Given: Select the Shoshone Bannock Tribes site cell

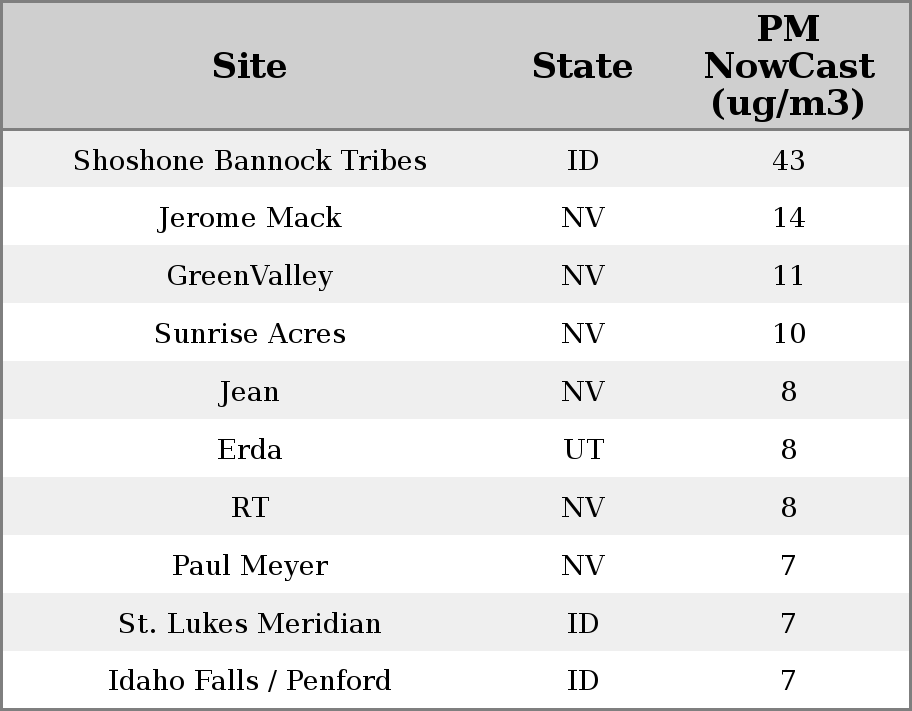Looking at the screenshot, I should click(x=250, y=161).
